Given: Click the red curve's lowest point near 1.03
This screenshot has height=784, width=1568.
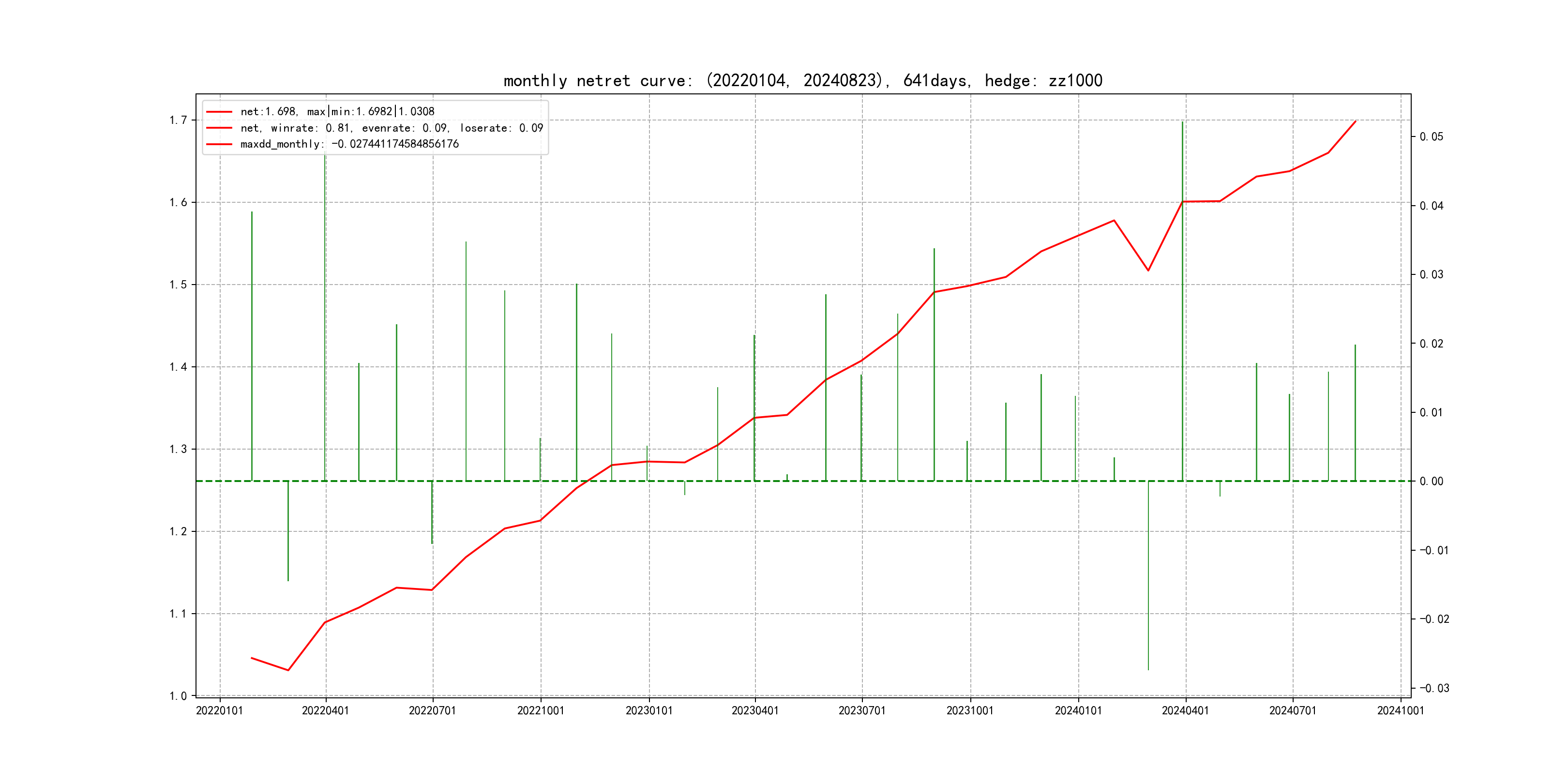Looking at the screenshot, I should tap(288, 670).
